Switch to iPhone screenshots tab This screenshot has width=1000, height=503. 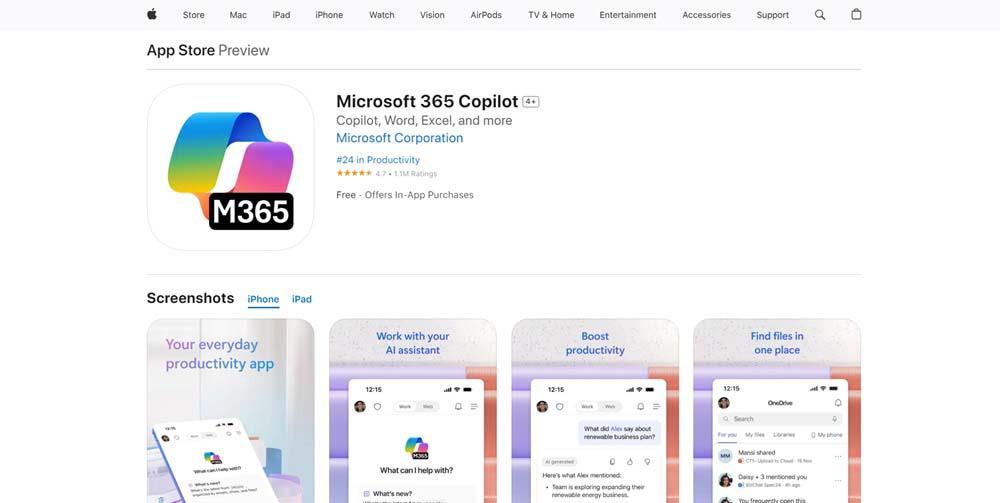click(x=263, y=299)
